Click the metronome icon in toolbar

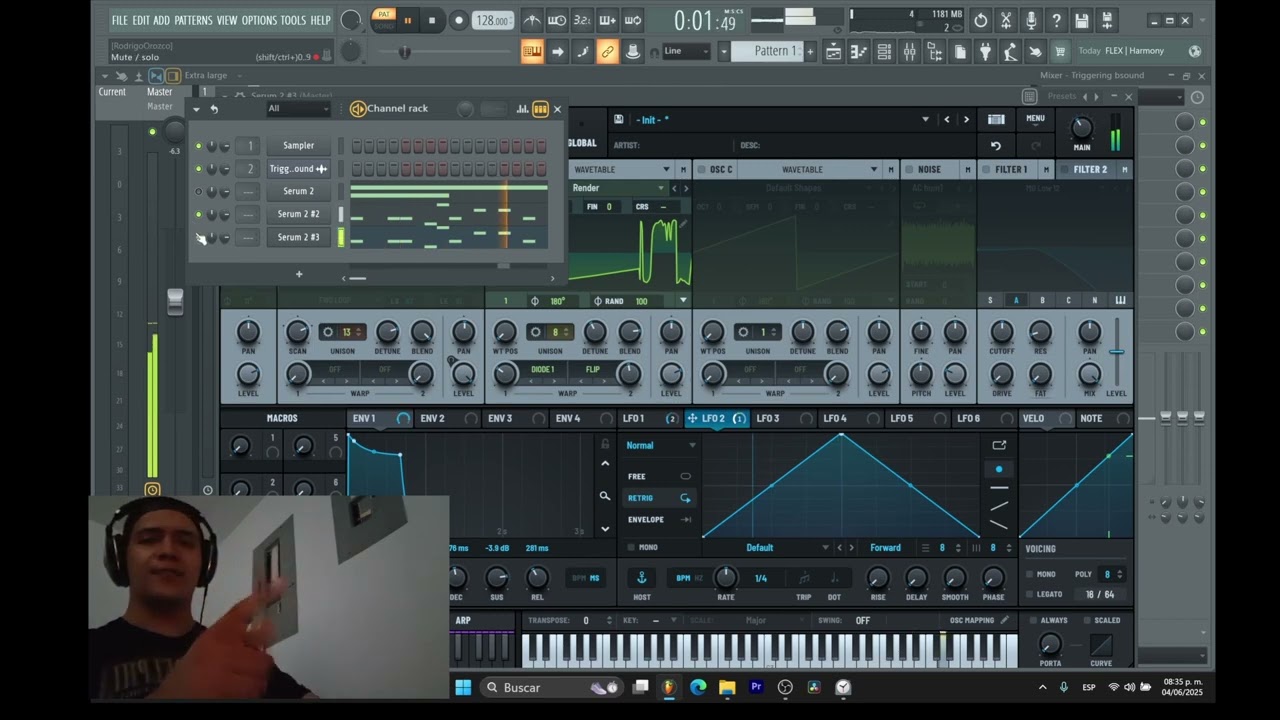(532, 20)
